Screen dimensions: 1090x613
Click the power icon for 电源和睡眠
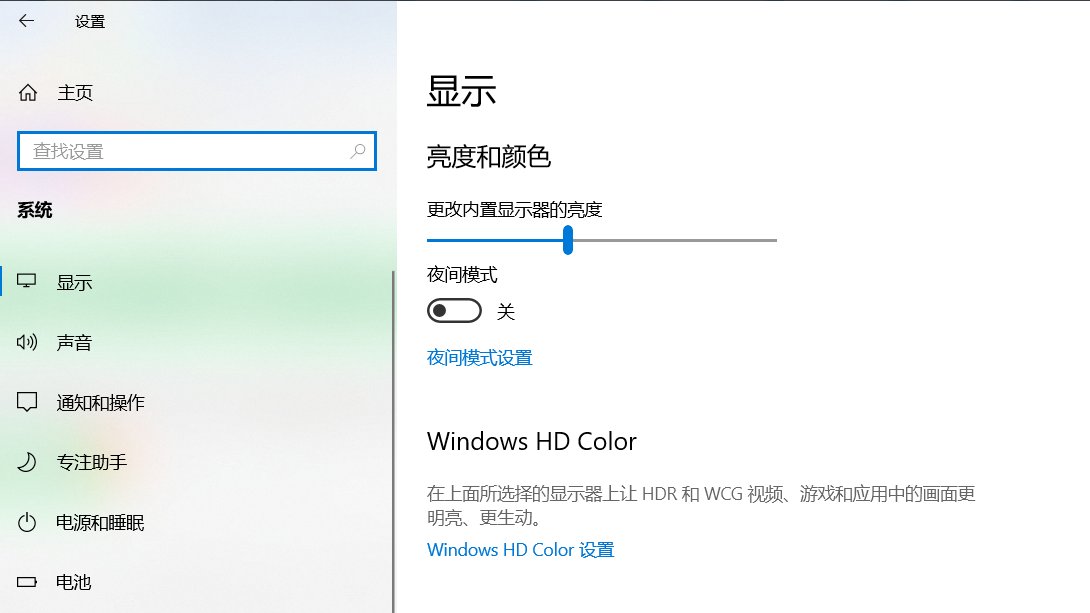coord(26,522)
